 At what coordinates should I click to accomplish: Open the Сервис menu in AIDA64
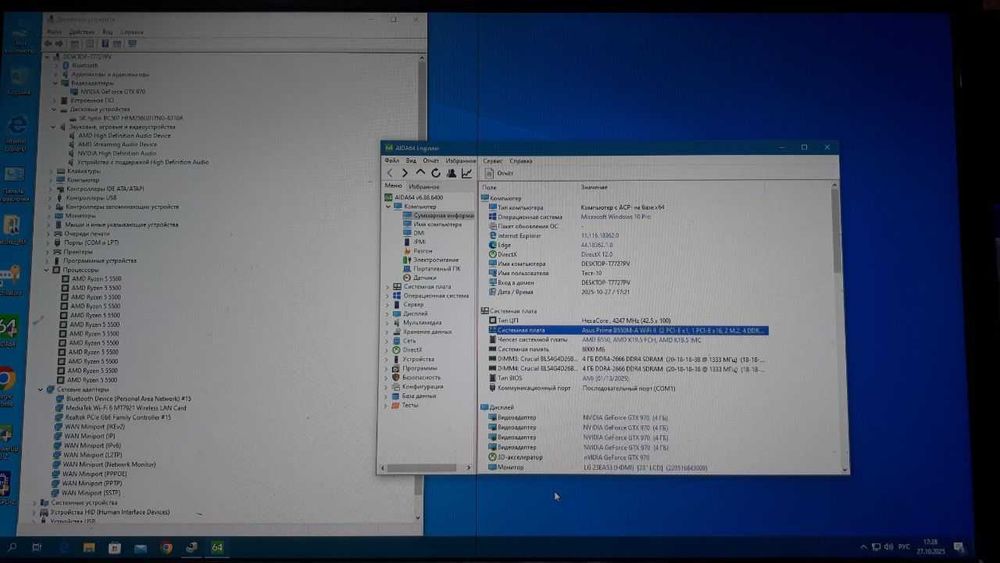coord(492,161)
